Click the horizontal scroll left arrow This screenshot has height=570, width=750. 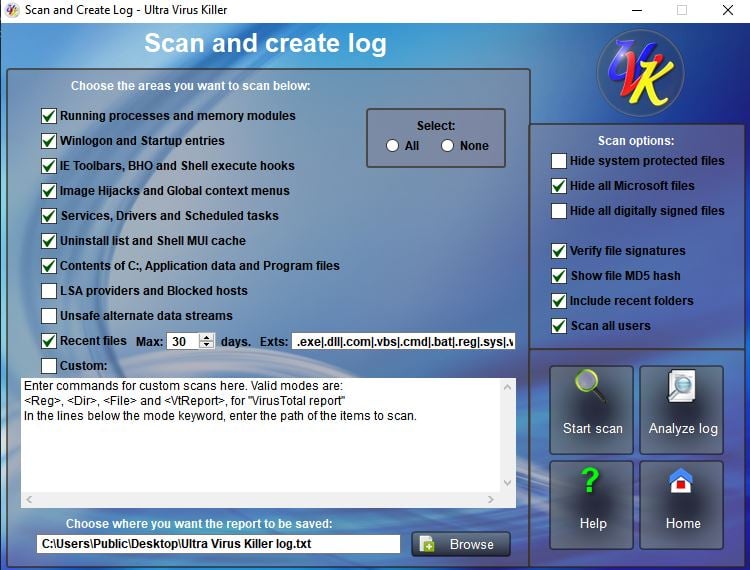coord(29,500)
